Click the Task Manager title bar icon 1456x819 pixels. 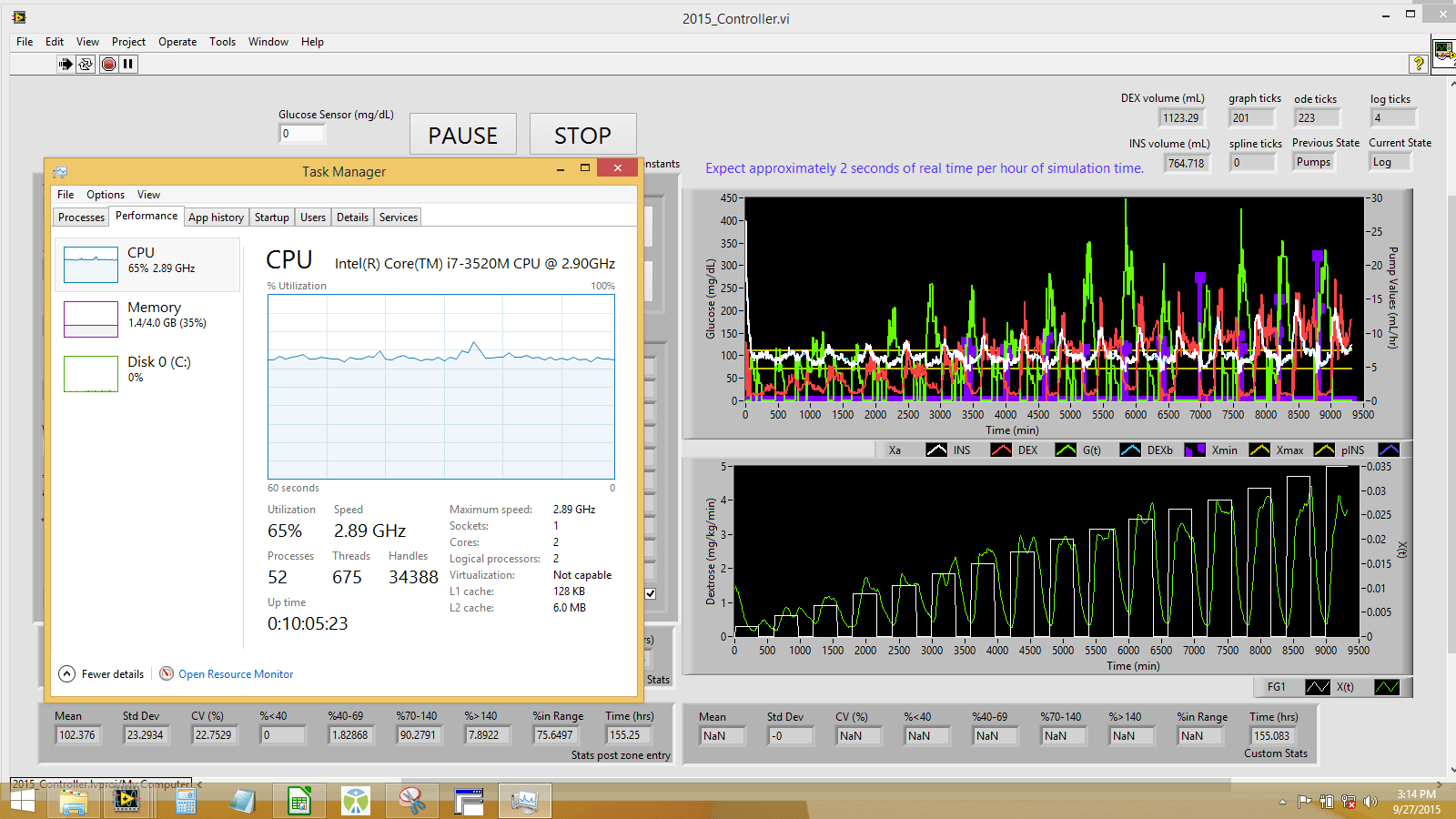click(60, 171)
